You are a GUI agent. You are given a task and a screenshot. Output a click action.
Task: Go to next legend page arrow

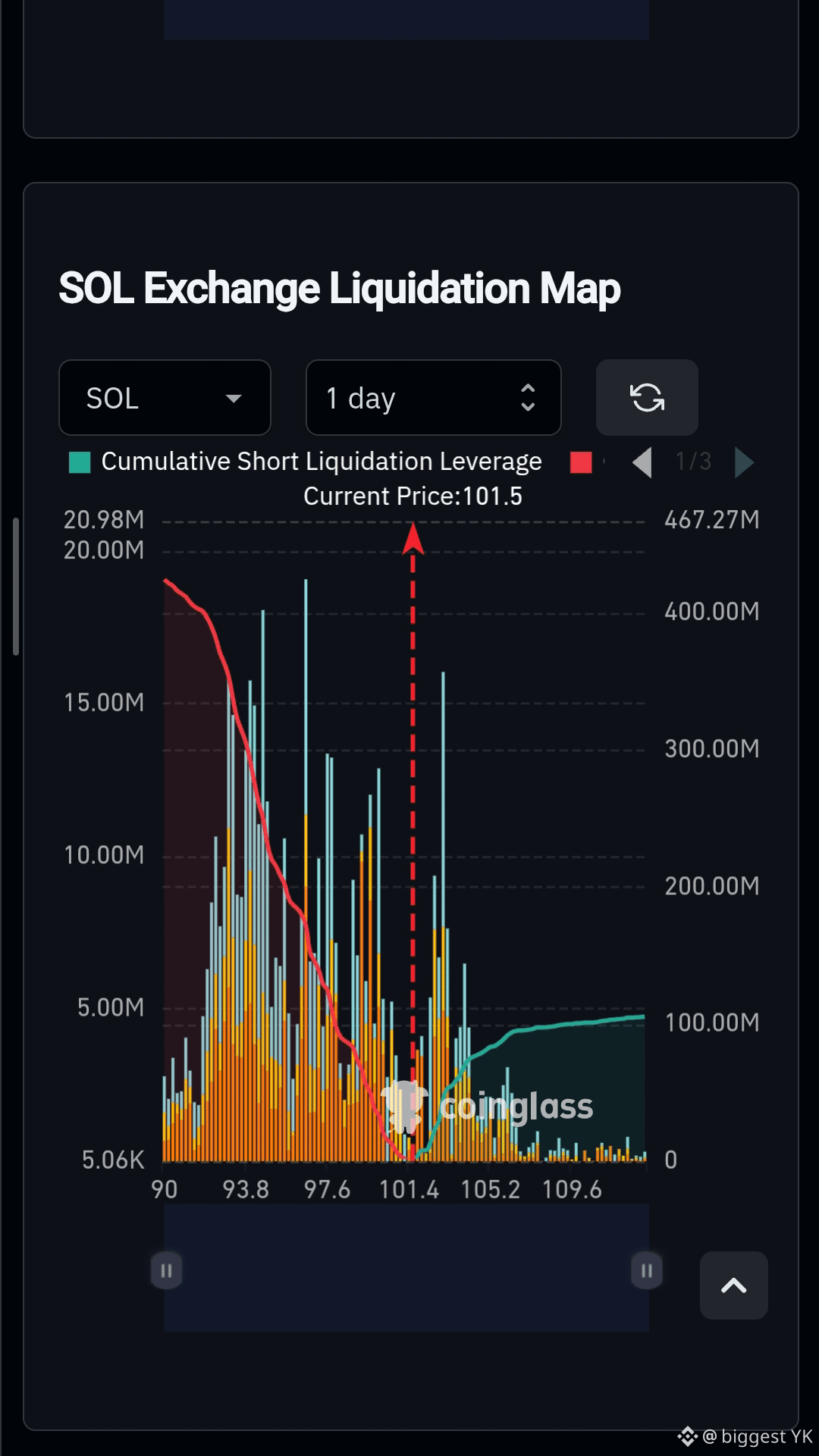(744, 462)
